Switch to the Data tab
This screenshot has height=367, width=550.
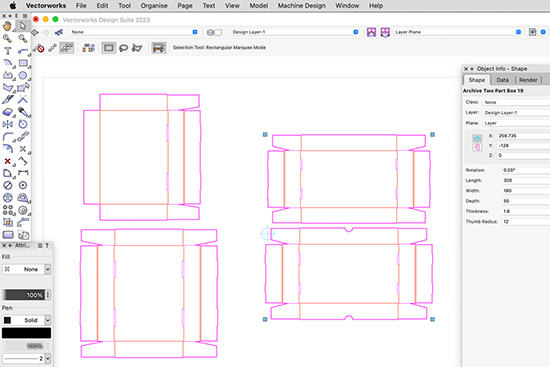tap(502, 80)
